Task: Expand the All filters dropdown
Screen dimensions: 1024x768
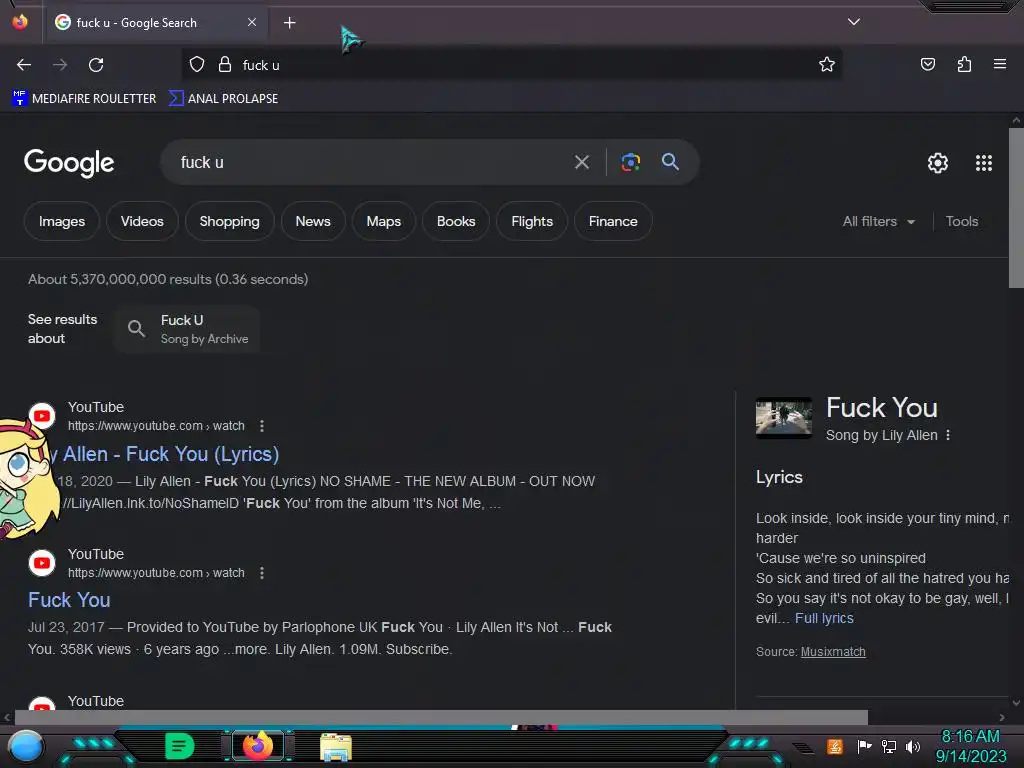Action: click(x=878, y=221)
